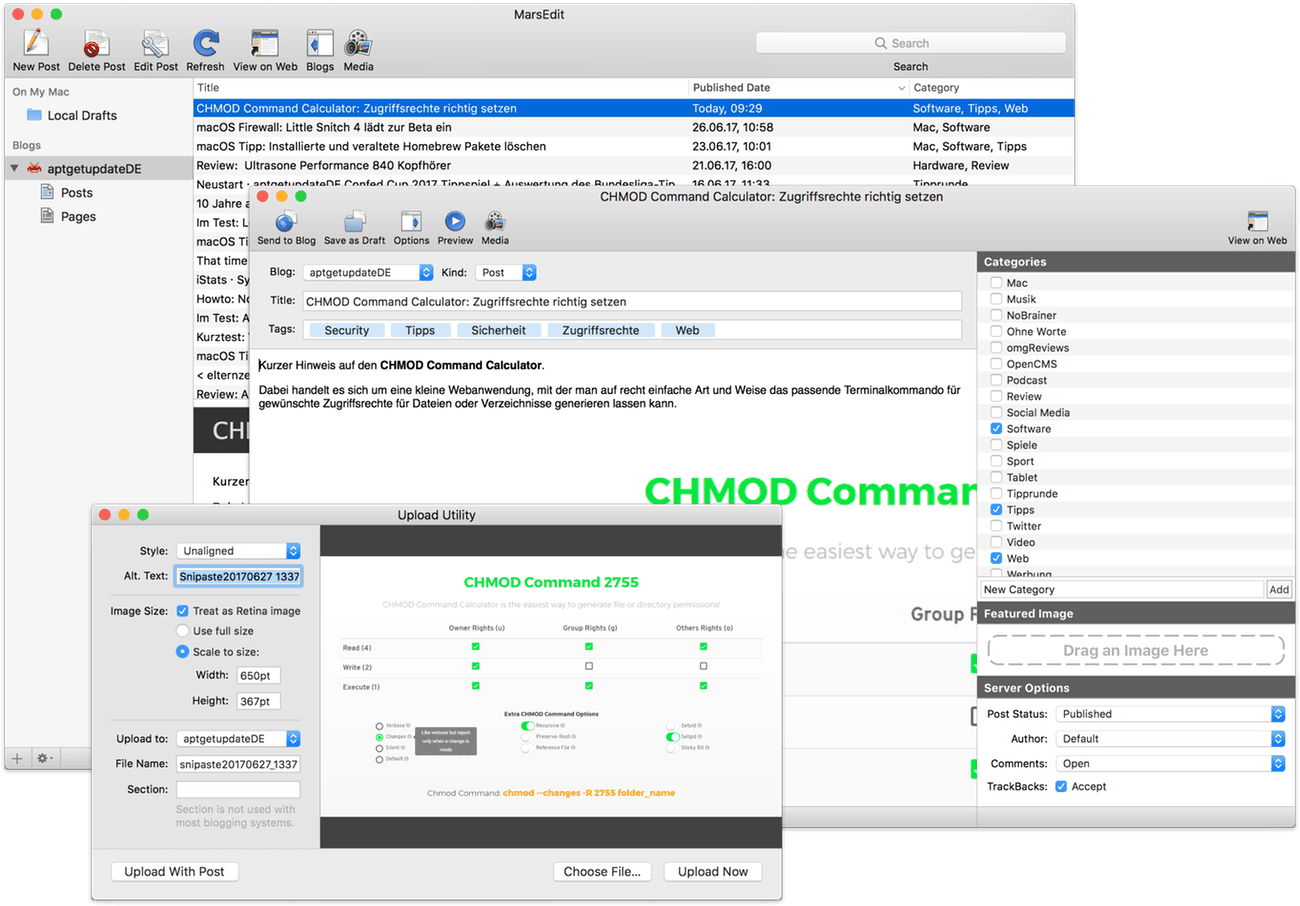Open Media in main MarsEdit toolbar
Image resolution: width=1300 pixels, height=906 pixels.
click(358, 44)
